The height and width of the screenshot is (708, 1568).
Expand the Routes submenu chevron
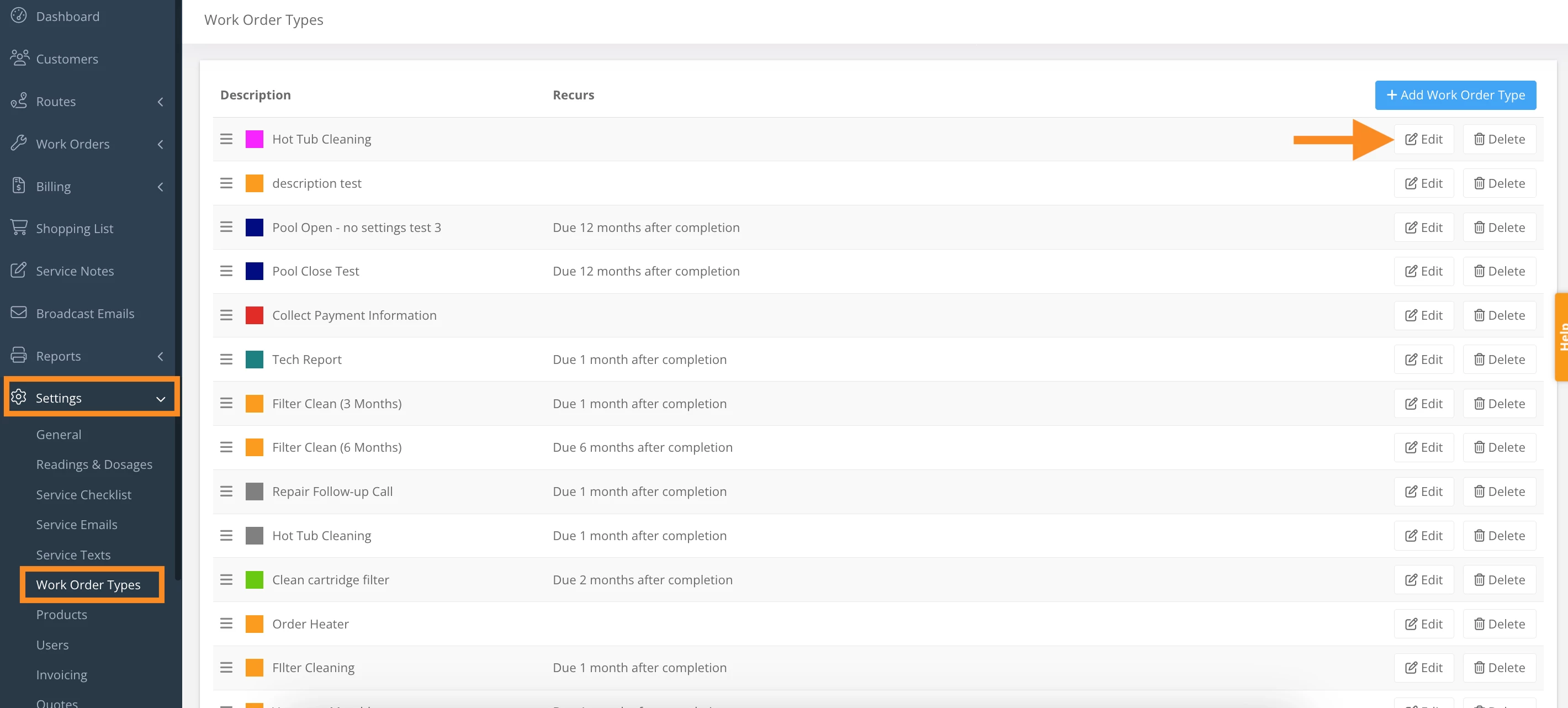[x=160, y=102]
